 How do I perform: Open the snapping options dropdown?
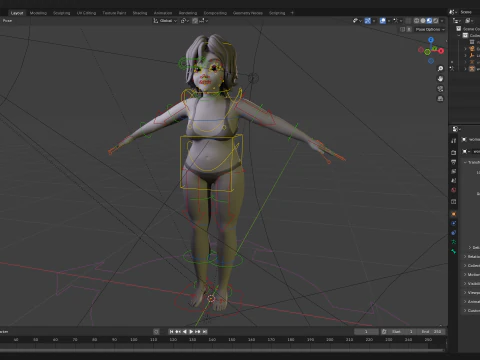[204, 21]
